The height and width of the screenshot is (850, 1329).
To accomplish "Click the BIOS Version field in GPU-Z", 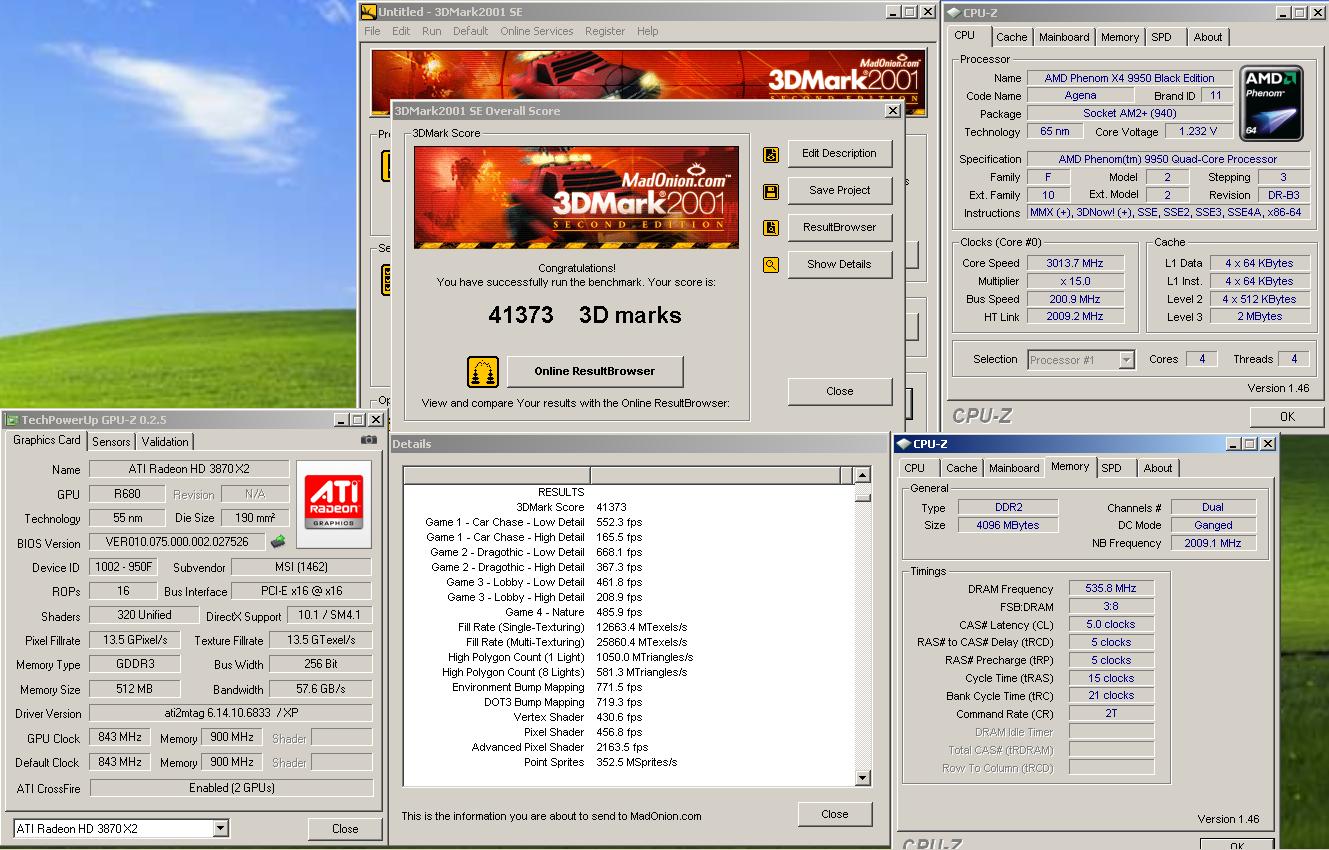I will pos(177,543).
